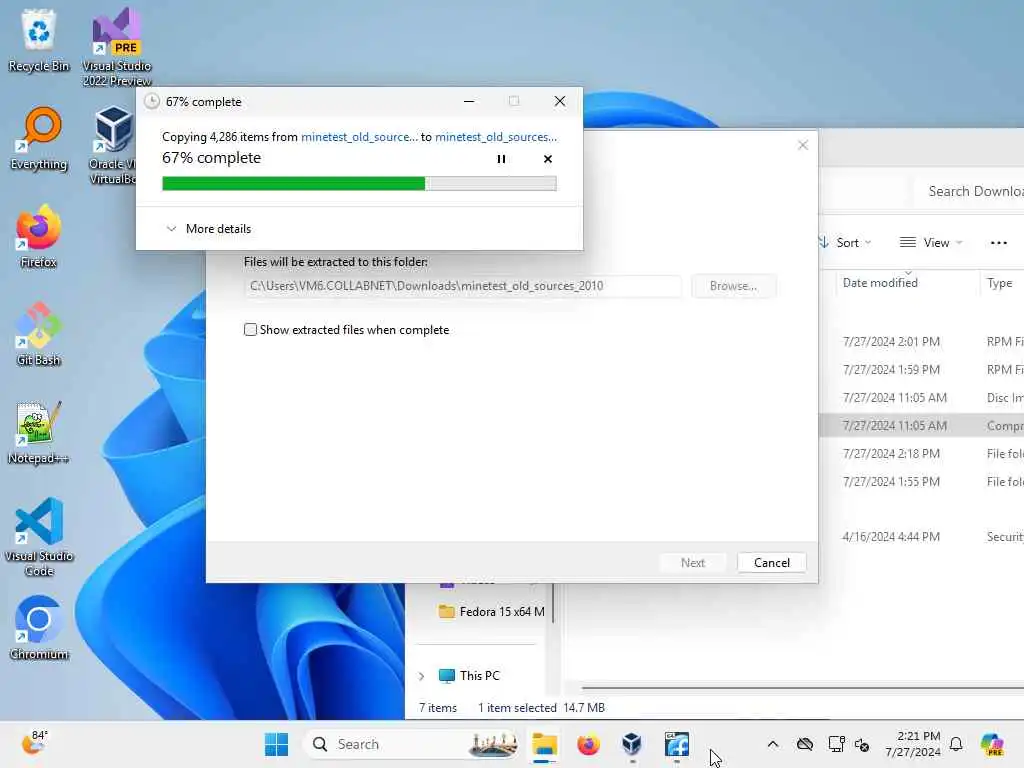1024x768 pixels.
Task: Click the Next button in the extract dialog
Action: pyautogui.click(x=693, y=563)
